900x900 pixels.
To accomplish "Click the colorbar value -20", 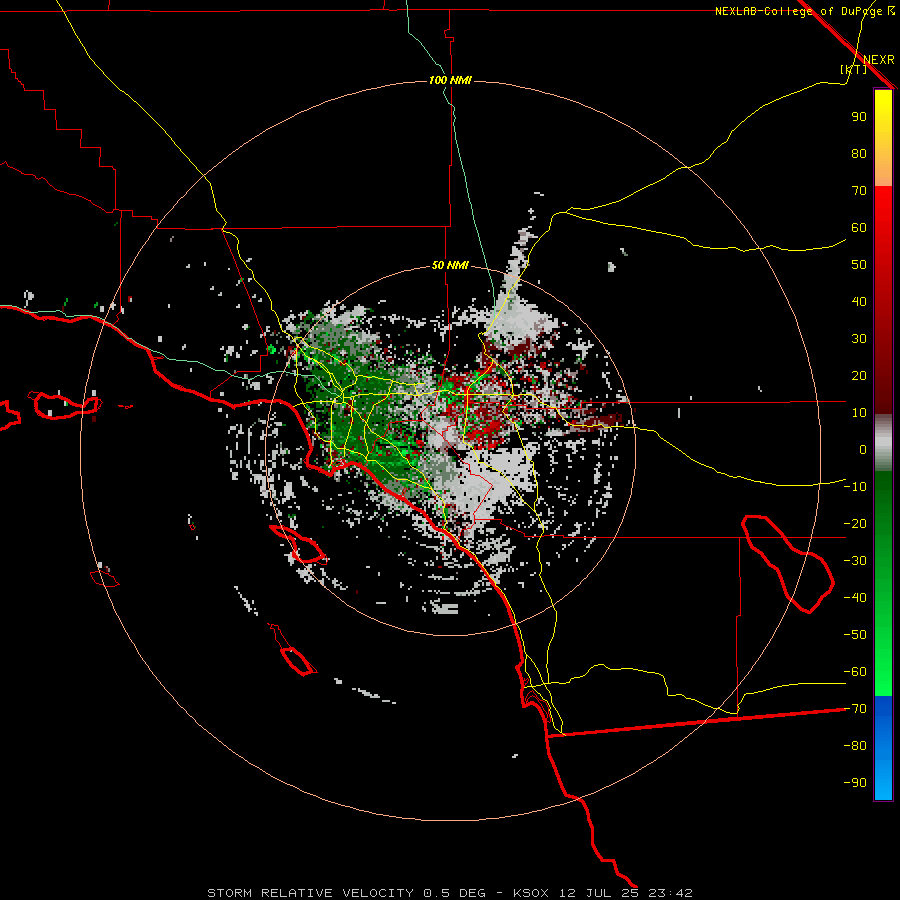I will coord(855,524).
